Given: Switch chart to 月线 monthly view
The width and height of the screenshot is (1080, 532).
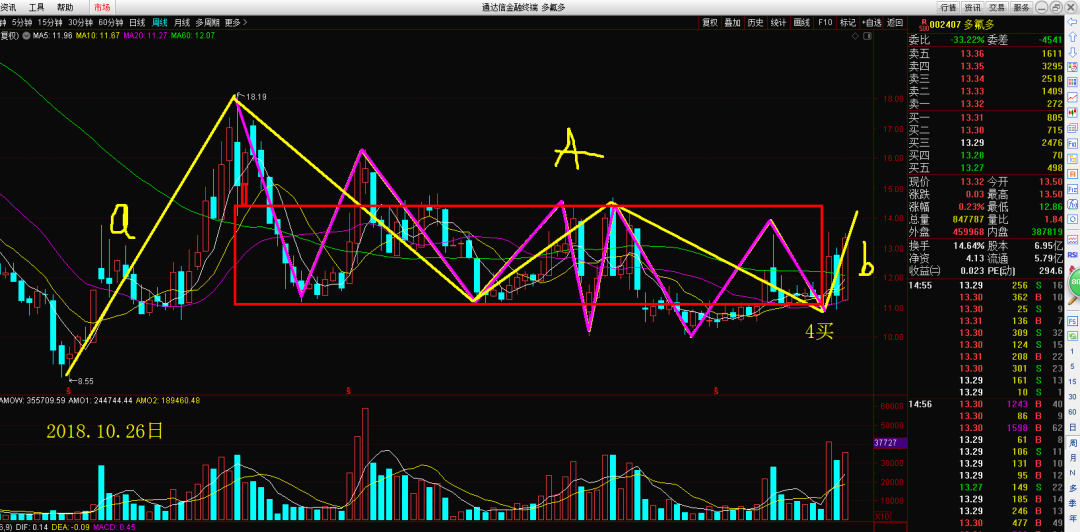Looking at the screenshot, I should coord(182,22).
